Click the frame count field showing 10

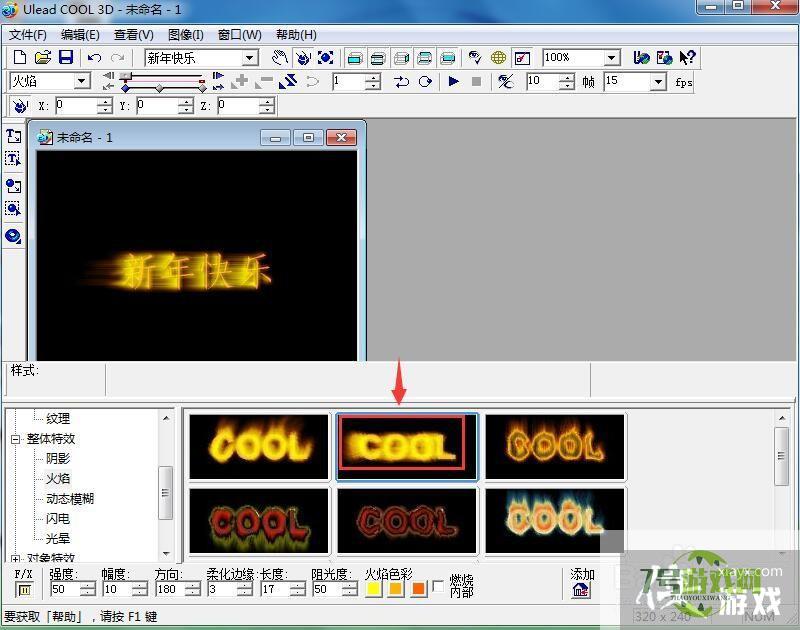tap(543, 82)
